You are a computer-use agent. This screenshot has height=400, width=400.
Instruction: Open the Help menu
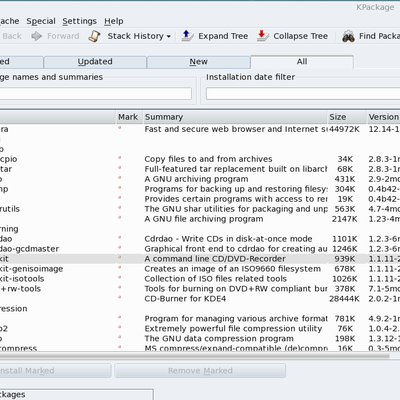click(x=114, y=21)
